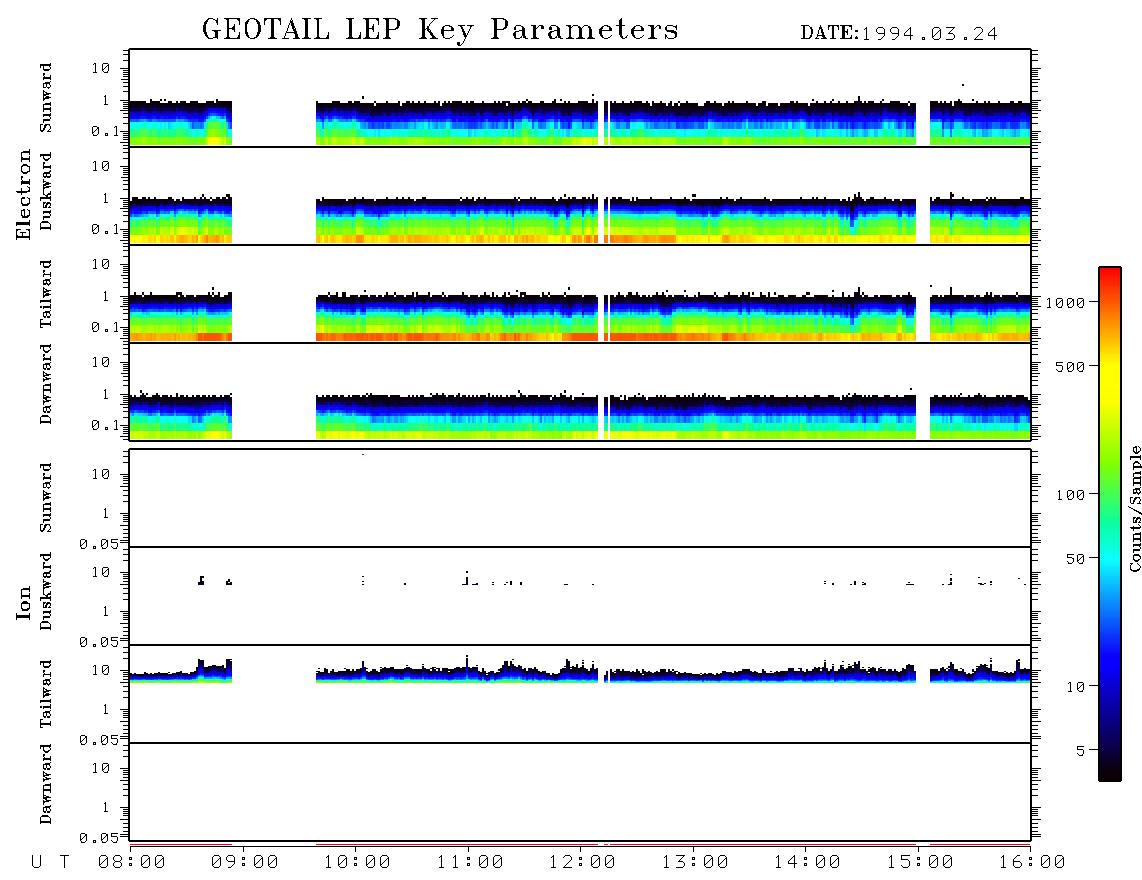The width and height of the screenshot is (1142, 880).
Task: Pick the Ion Dawnward axis label
Action: (x=46, y=784)
